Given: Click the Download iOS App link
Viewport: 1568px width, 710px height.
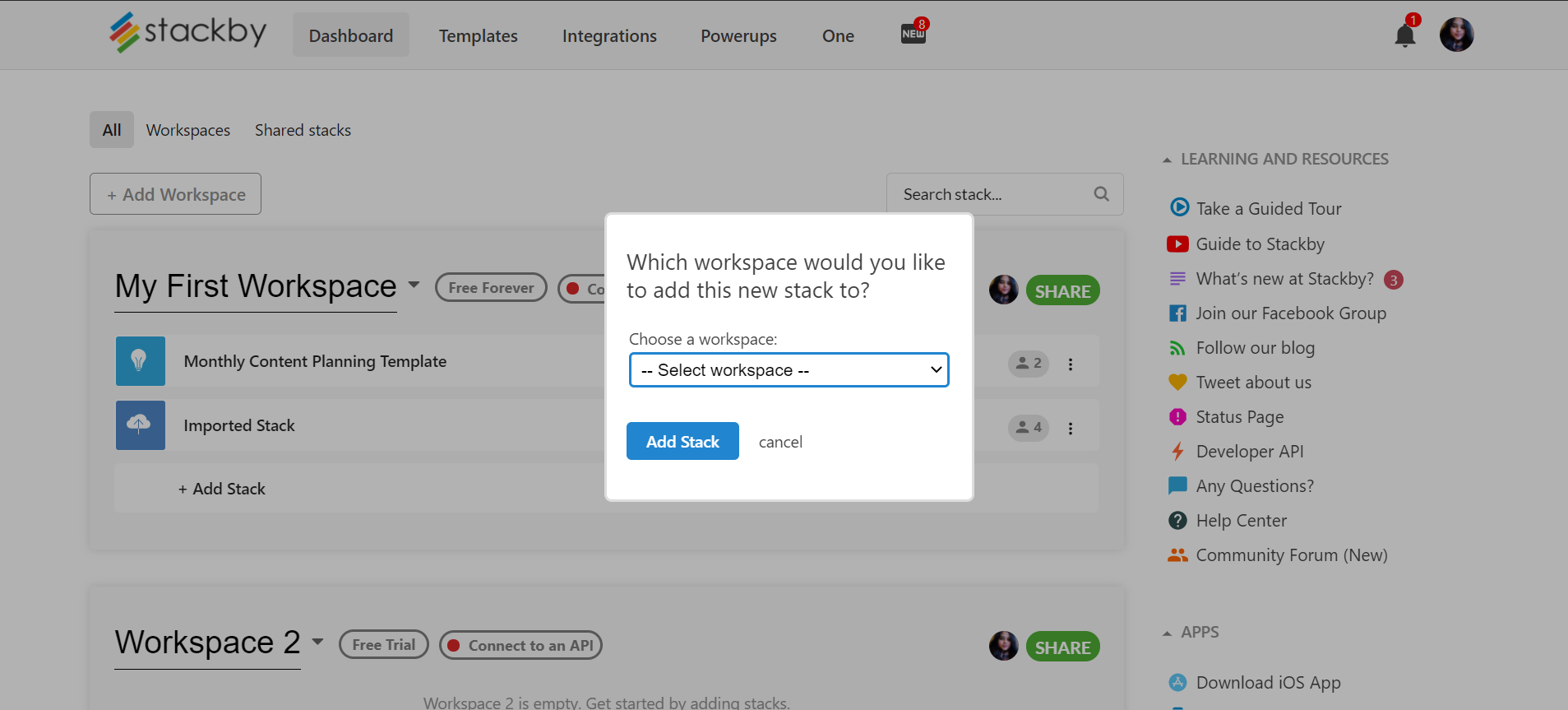Looking at the screenshot, I should [1268, 683].
